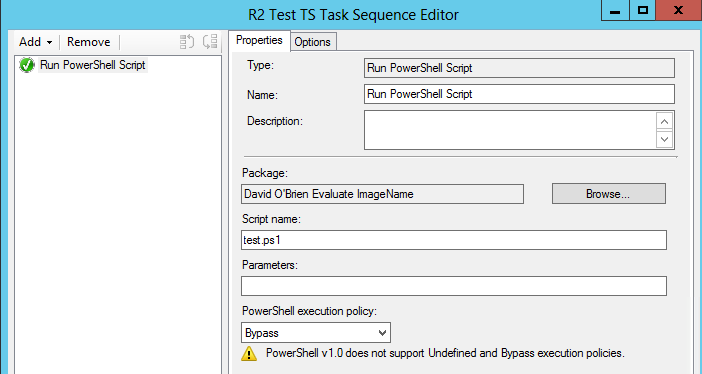The height and width of the screenshot is (374, 702).
Task: Click the Remove toolbar button
Action: (x=89, y=42)
